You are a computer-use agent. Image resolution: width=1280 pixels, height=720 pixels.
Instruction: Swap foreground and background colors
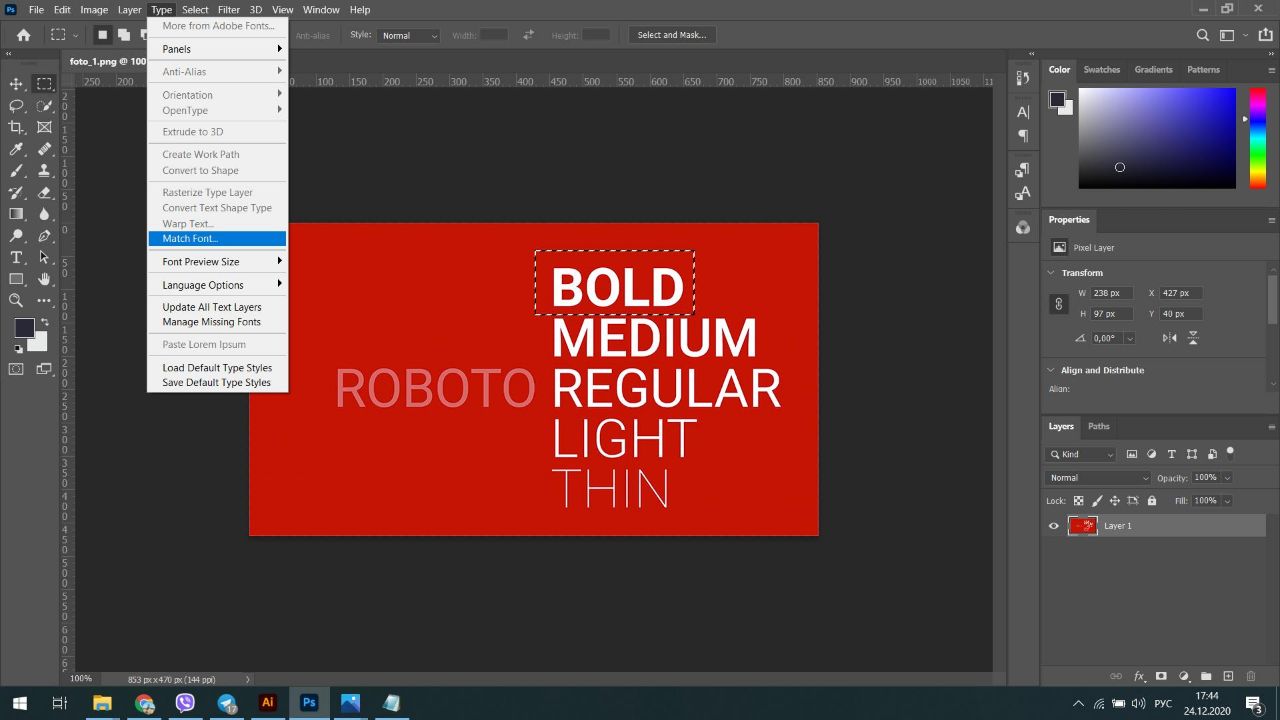tap(44, 323)
